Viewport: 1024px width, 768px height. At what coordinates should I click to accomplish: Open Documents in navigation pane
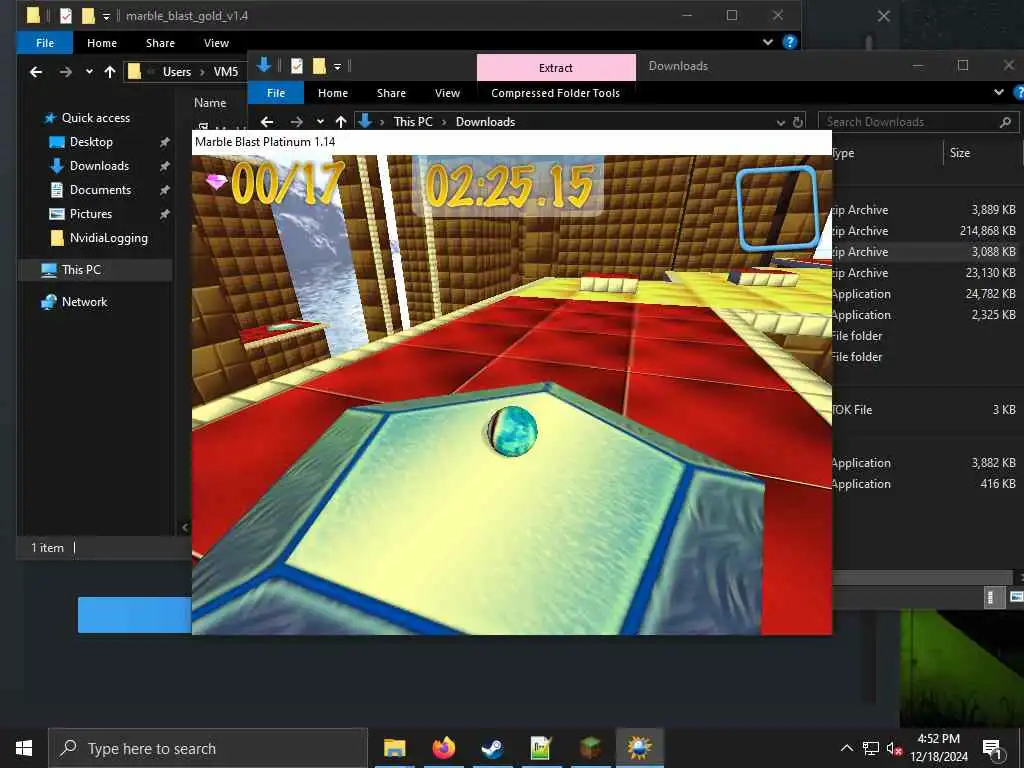[x=100, y=190]
